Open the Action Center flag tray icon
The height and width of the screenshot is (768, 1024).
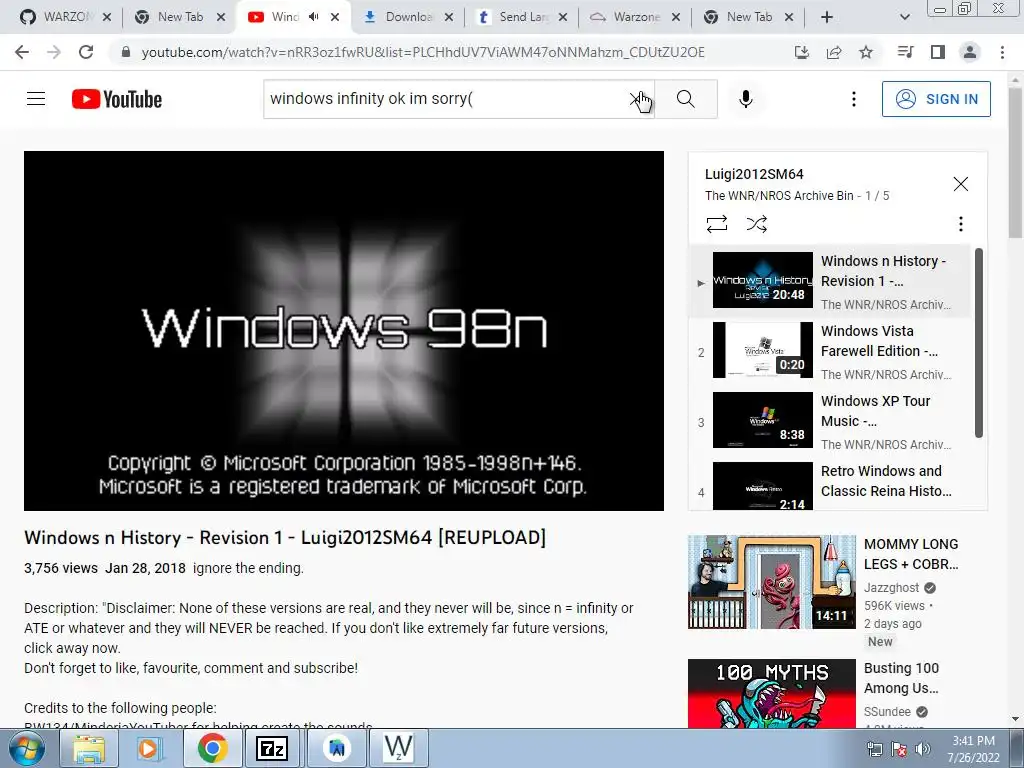899,749
